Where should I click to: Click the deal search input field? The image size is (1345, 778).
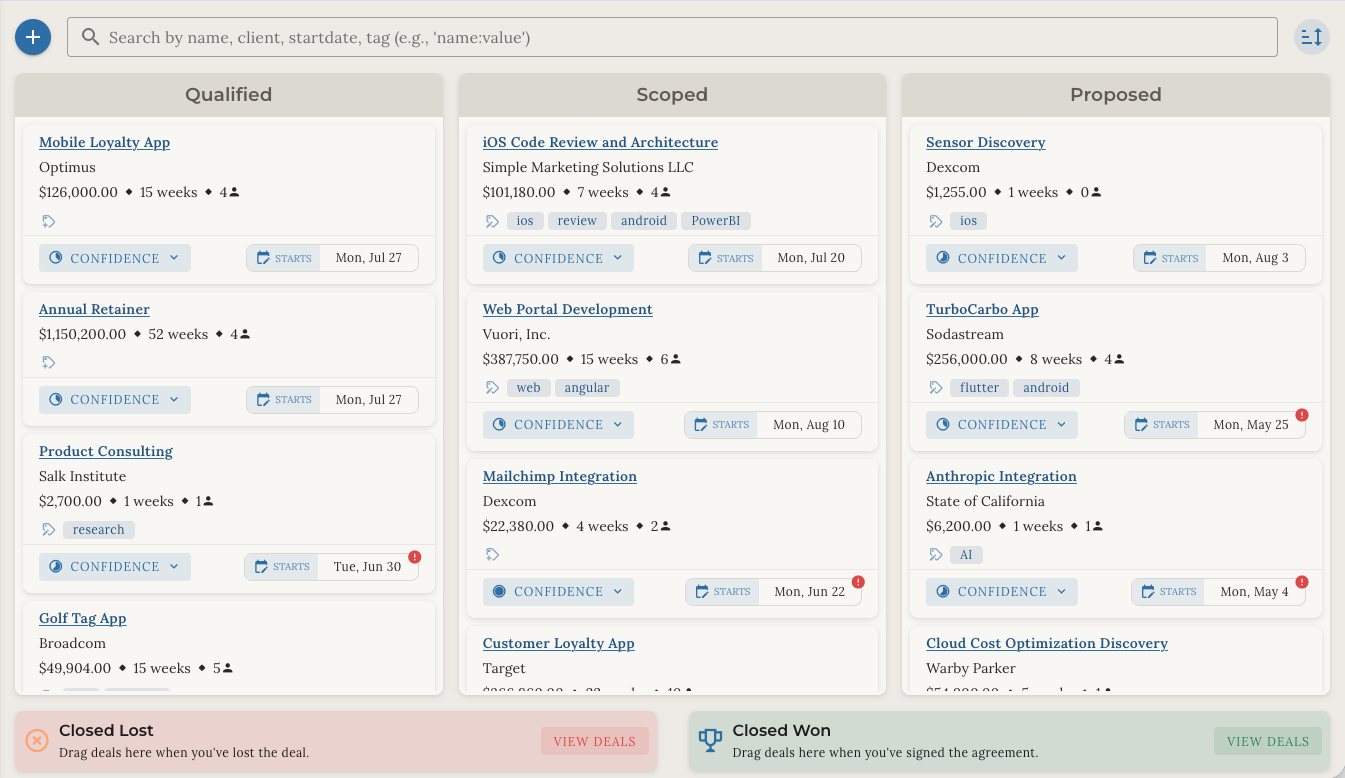click(x=672, y=37)
